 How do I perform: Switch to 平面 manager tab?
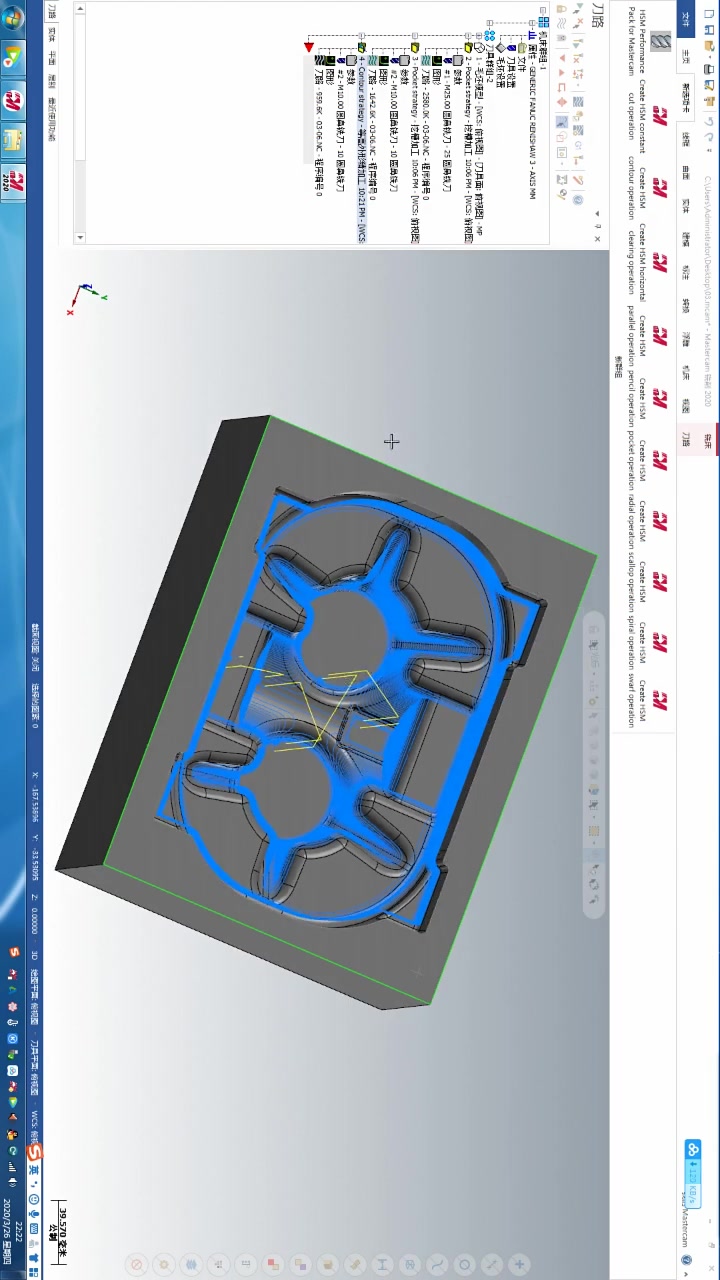tap(52, 58)
